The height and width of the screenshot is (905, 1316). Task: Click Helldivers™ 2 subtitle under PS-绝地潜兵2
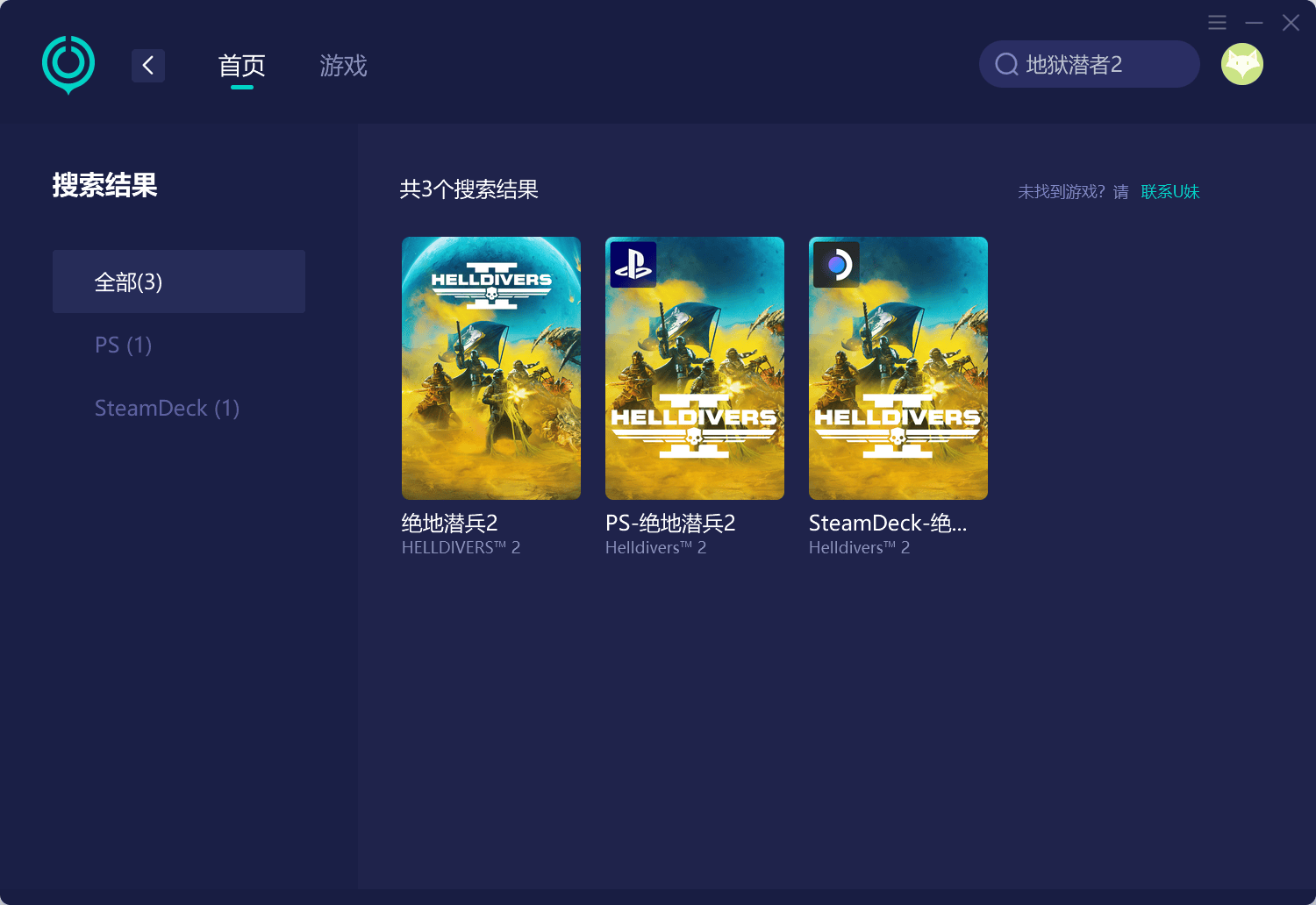pyautogui.click(x=655, y=547)
